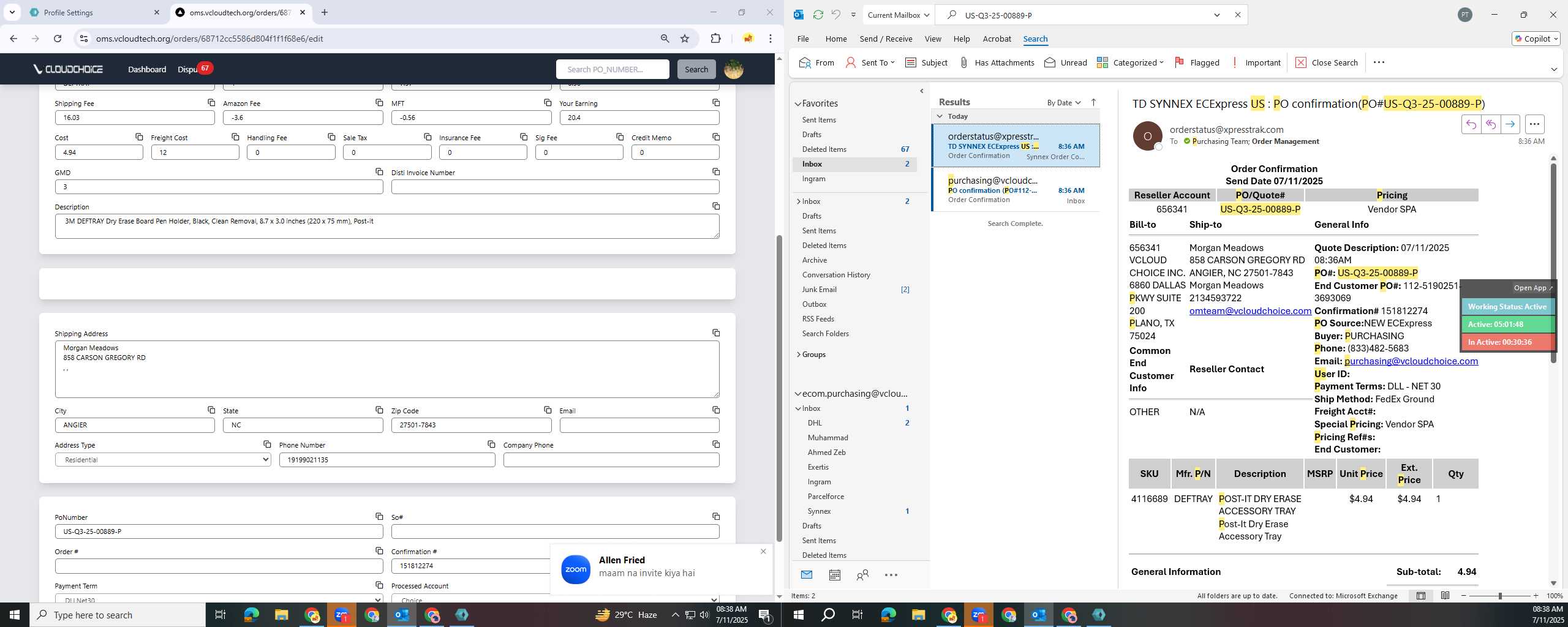Copy the Amazon Fee value
Screen dimensions: 1568x627
(379, 103)
